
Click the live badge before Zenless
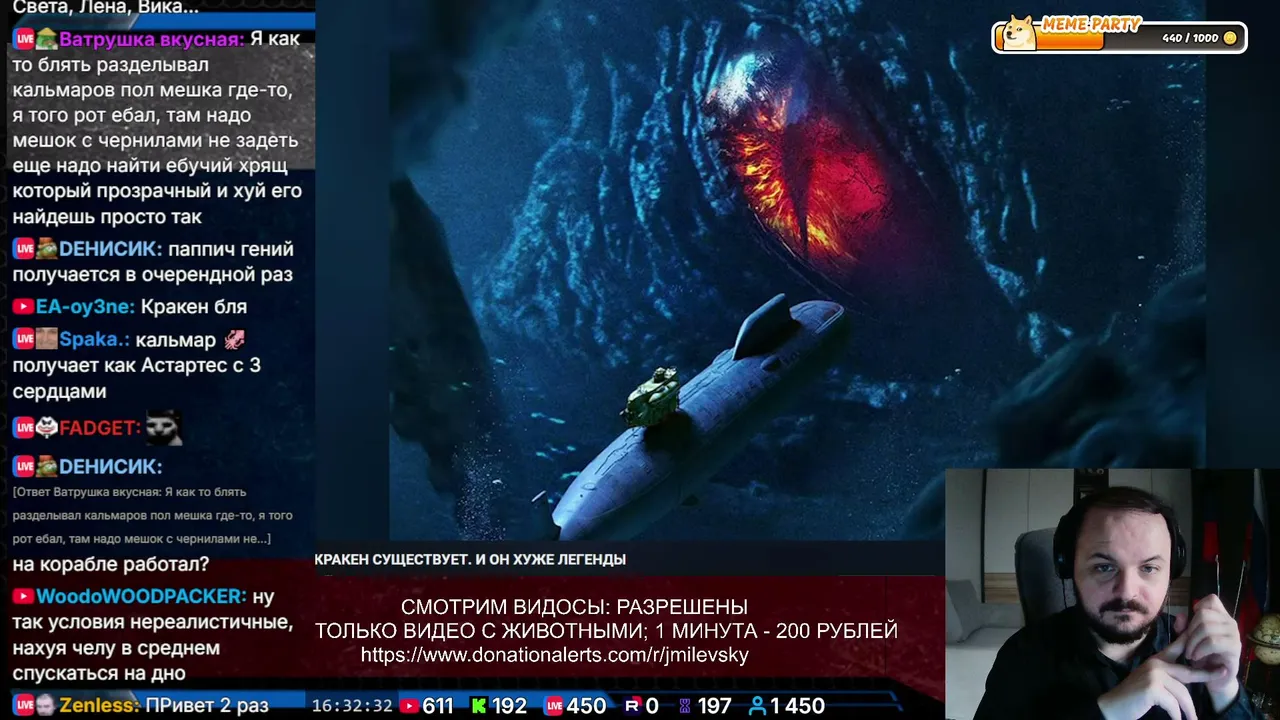pyautogui.click(x=24, y=705)
